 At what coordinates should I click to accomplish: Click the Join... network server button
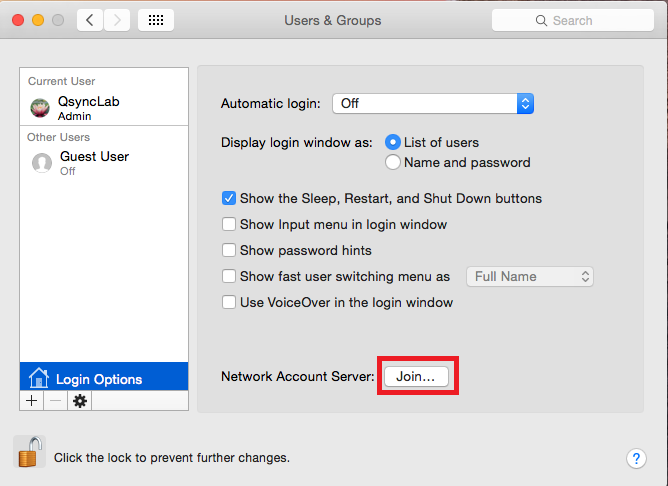click(416, 377)
